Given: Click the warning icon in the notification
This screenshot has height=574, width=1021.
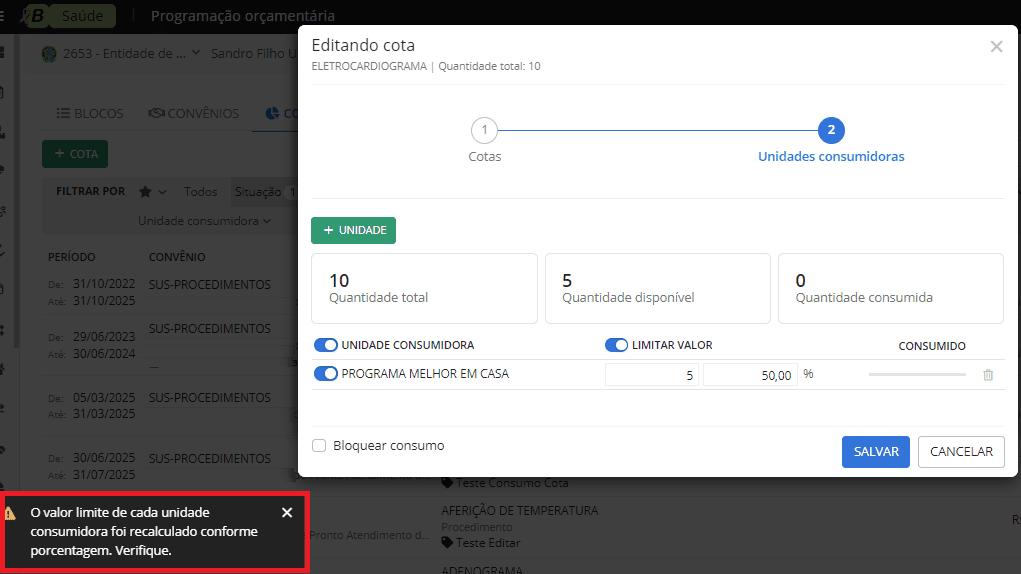Looking at the screenshot, I should pos(10,513).
